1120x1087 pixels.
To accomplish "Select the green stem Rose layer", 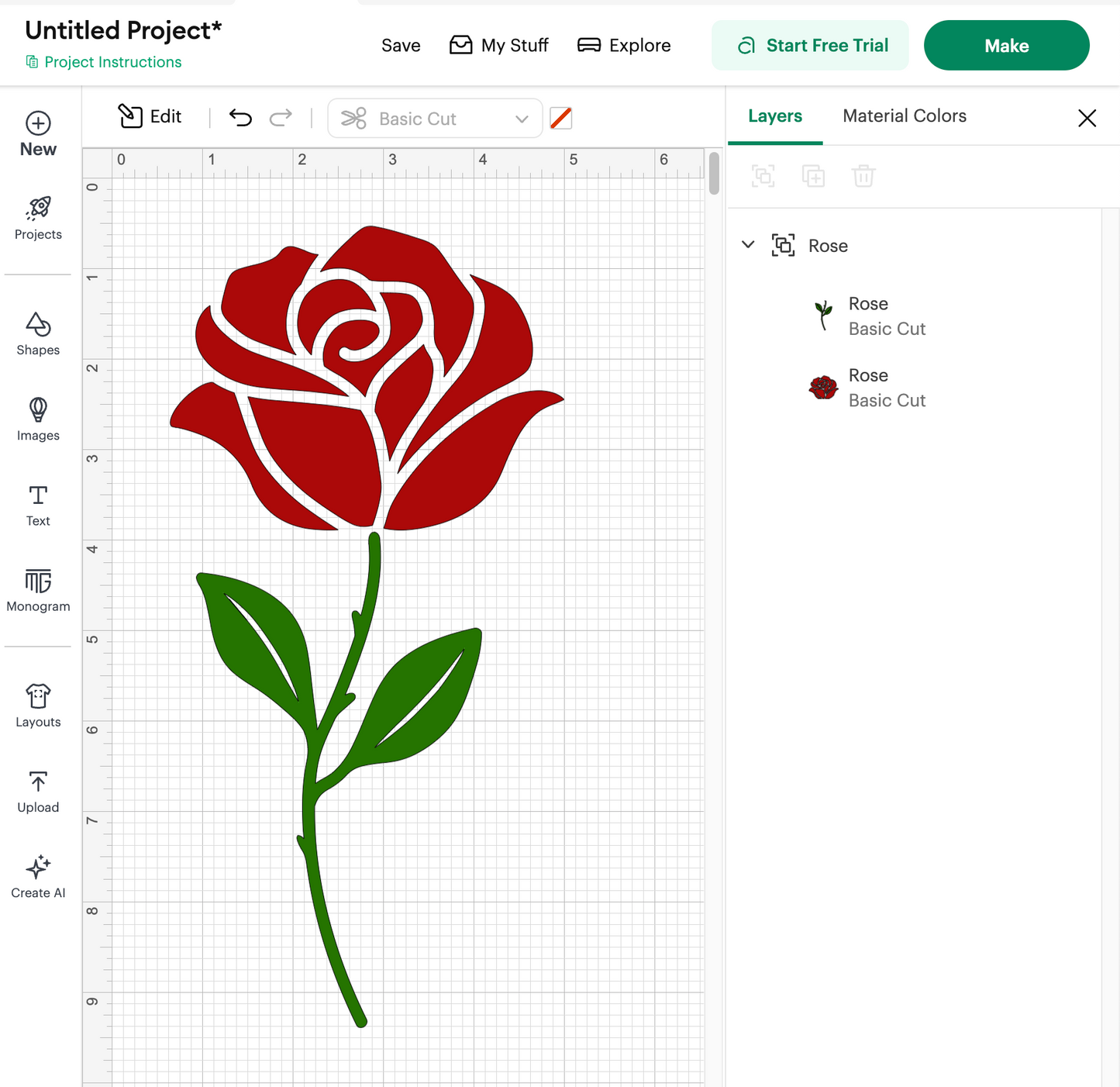I will (x=915, y=316).
